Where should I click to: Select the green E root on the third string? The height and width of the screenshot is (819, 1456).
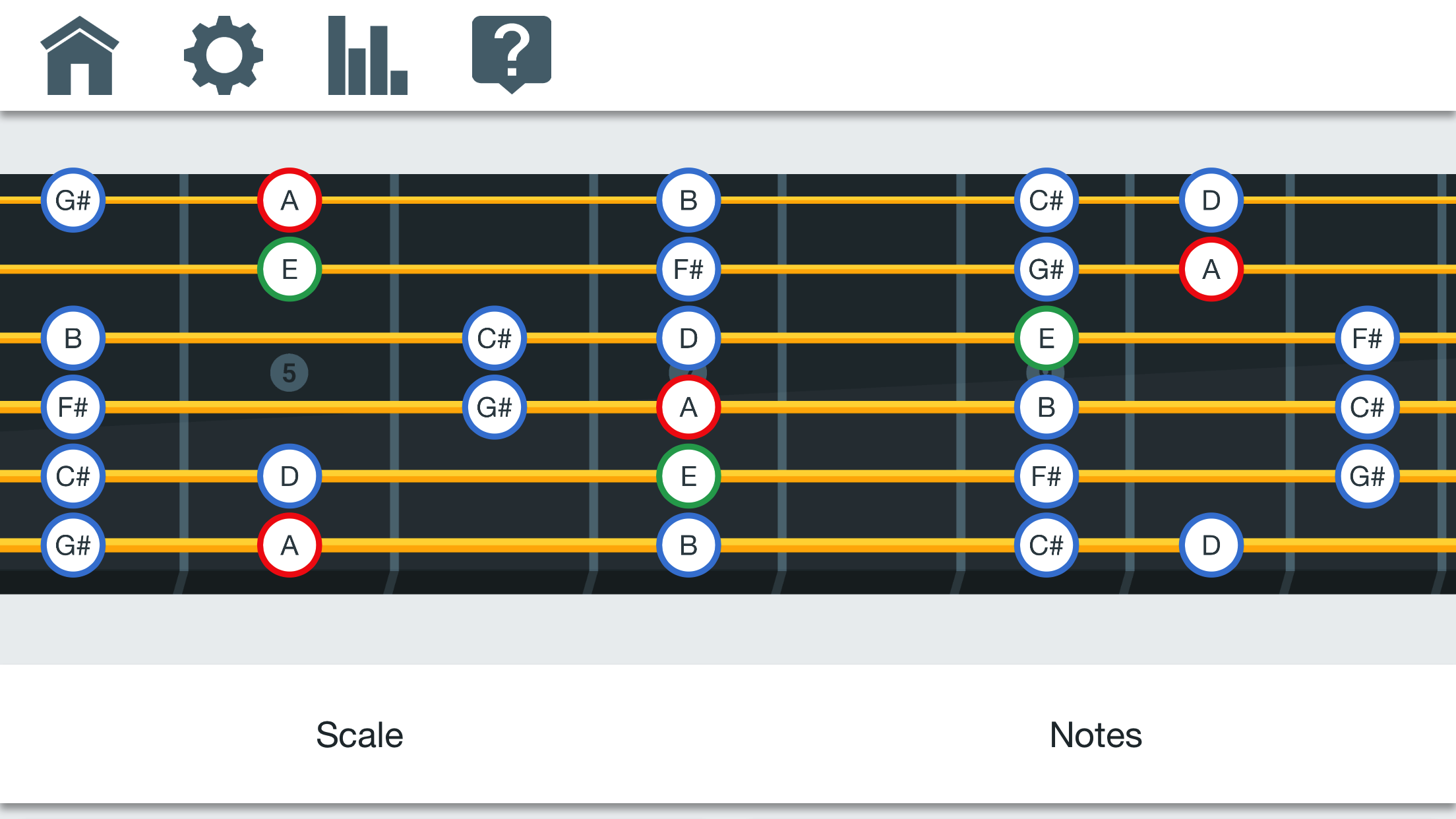click(1046, 338)
